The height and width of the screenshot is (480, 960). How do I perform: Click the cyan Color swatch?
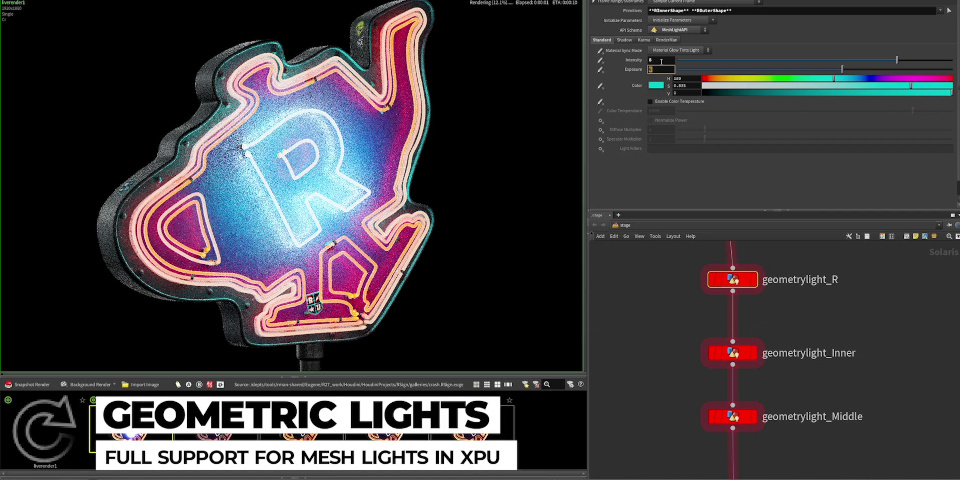click(656, 85)
